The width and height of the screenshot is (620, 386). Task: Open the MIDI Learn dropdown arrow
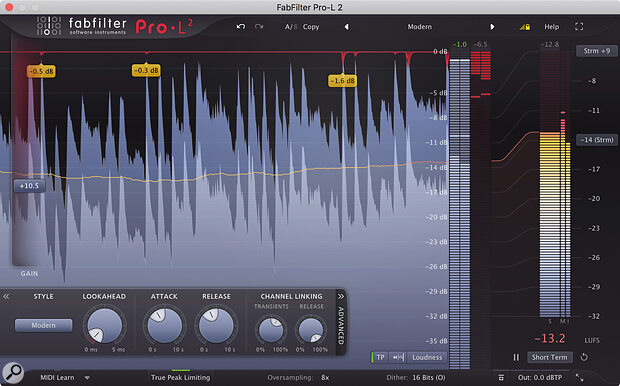click(x=87, y=378)
